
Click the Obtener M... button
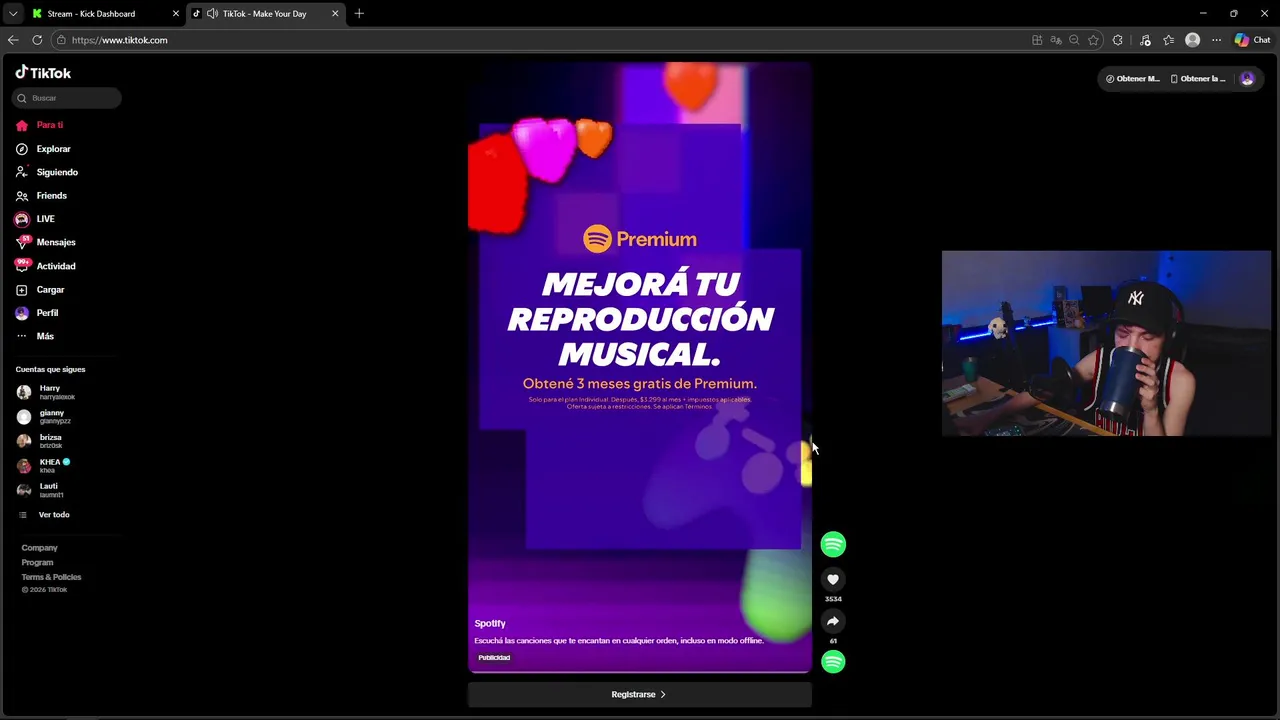coord(1133,79)
